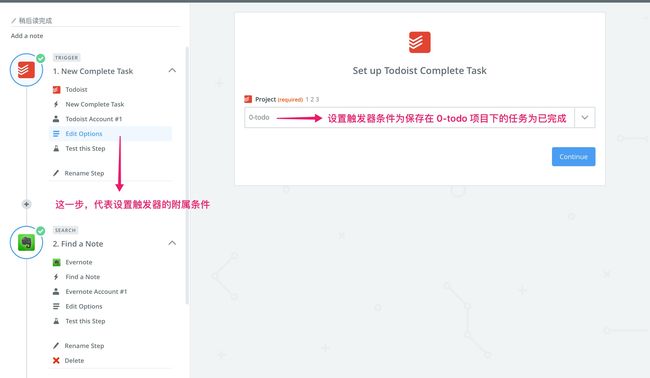Image resolution: width=650 pixels, height=378 pixels.
Task: Collapse step 2 Find a Note section
Action: pos(172,243)
